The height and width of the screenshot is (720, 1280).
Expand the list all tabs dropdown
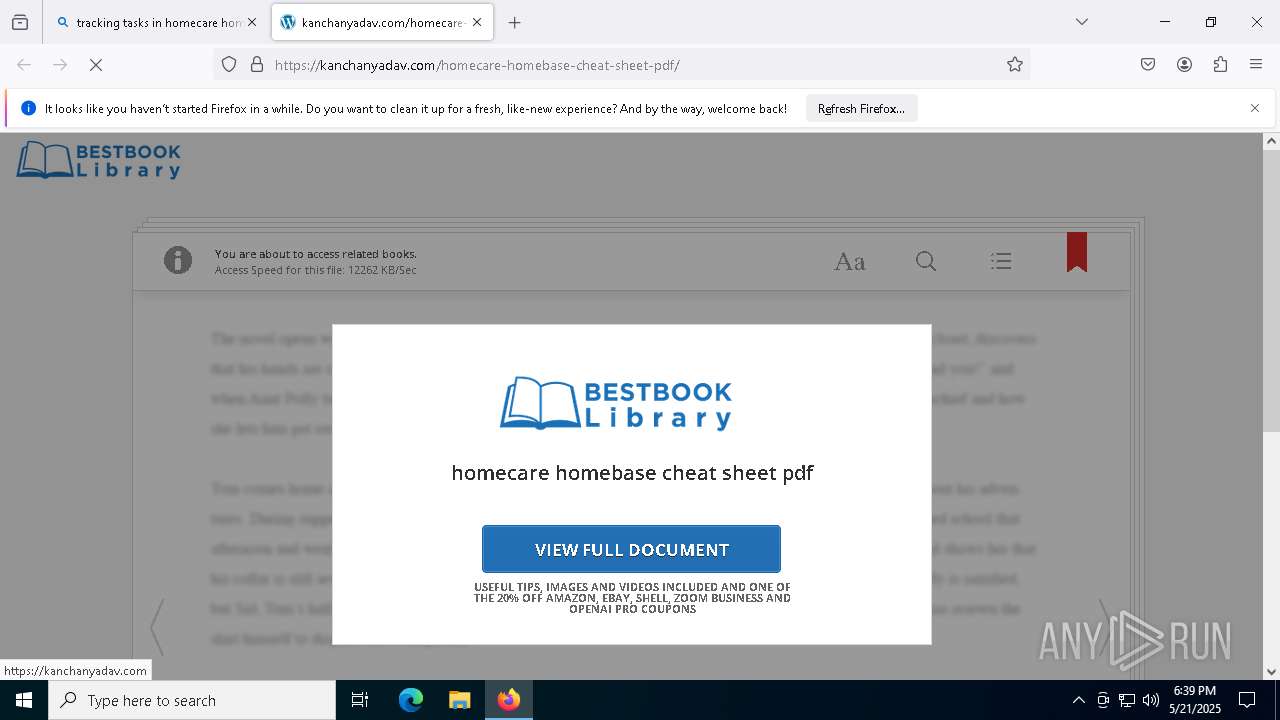click(1082, 22)
